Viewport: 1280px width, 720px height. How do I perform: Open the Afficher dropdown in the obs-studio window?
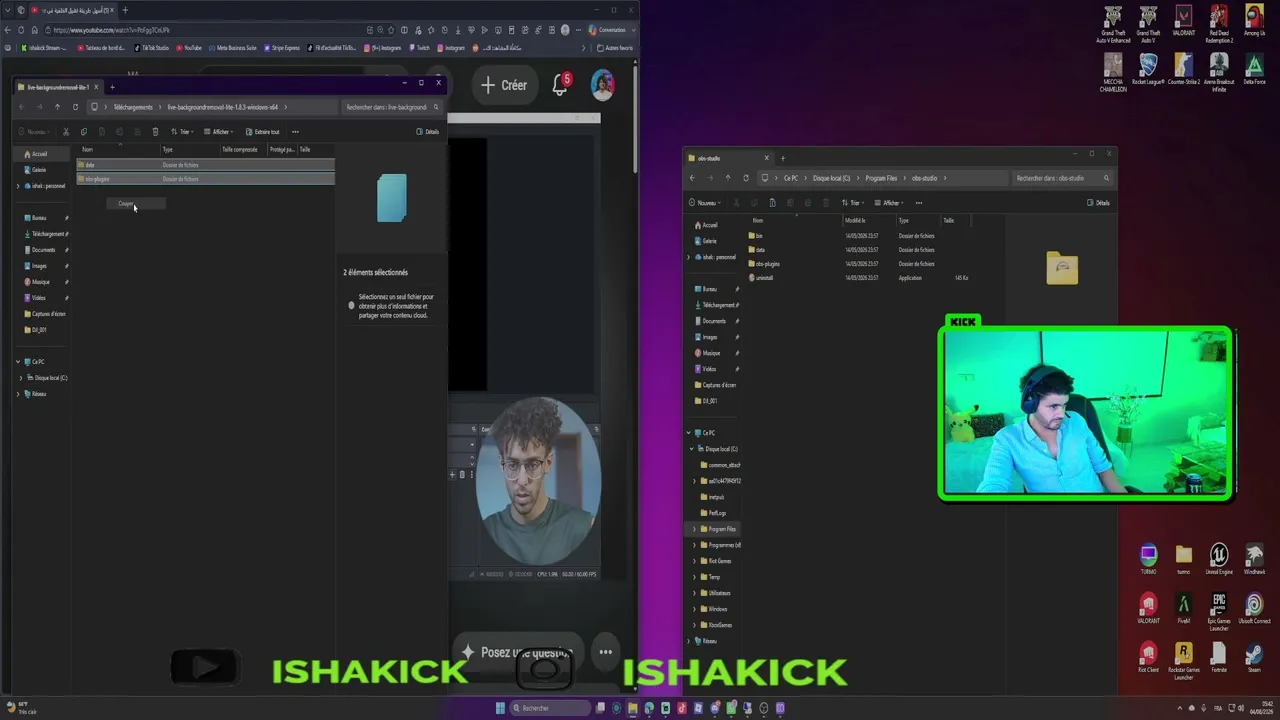888,203
